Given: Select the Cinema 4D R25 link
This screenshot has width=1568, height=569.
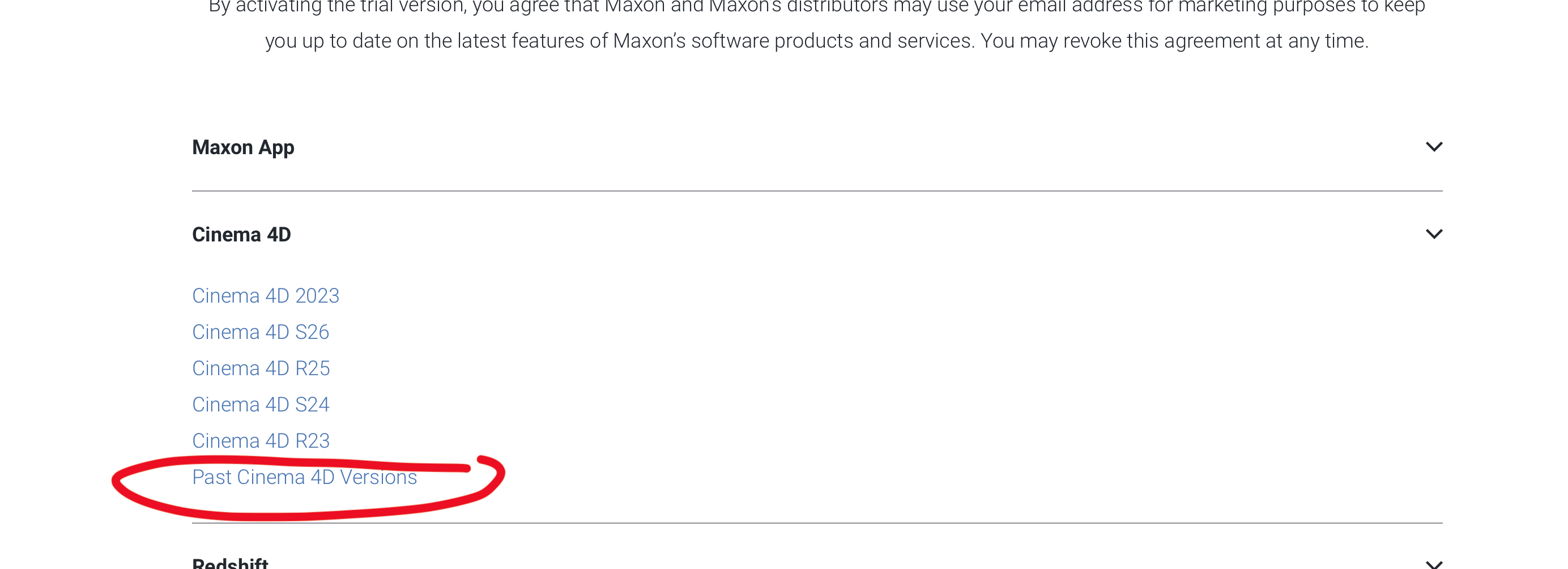Looking at the screenshot, I should click(x=261, y=368).
